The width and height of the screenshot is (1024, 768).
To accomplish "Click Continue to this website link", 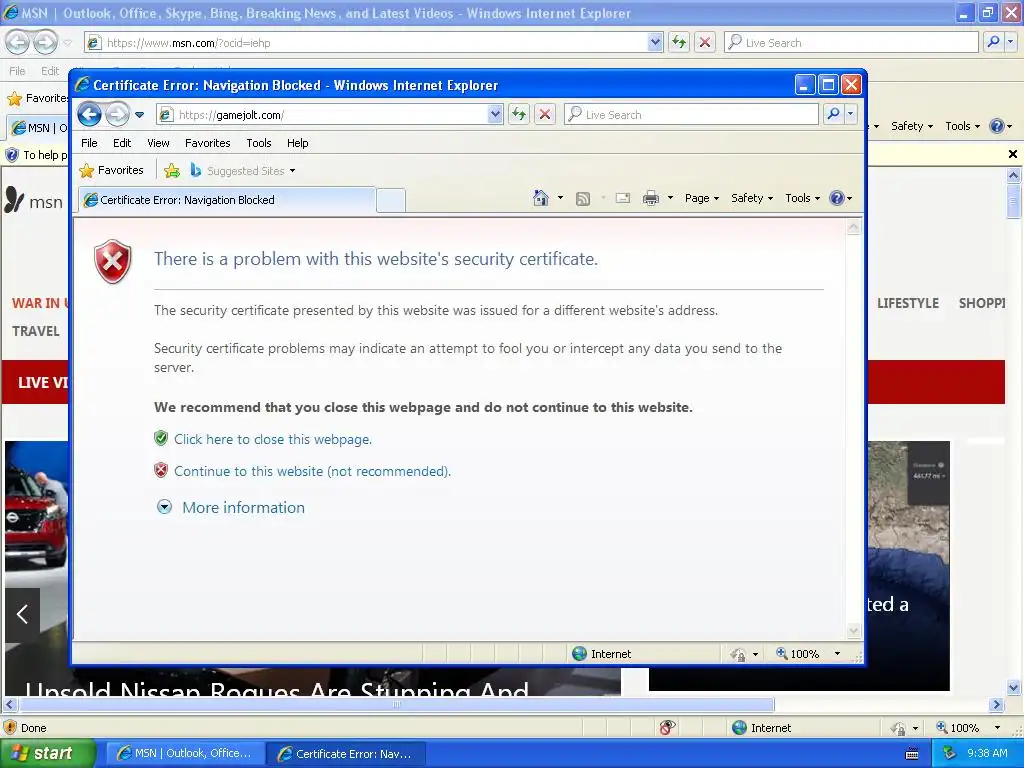I will 312,472.
